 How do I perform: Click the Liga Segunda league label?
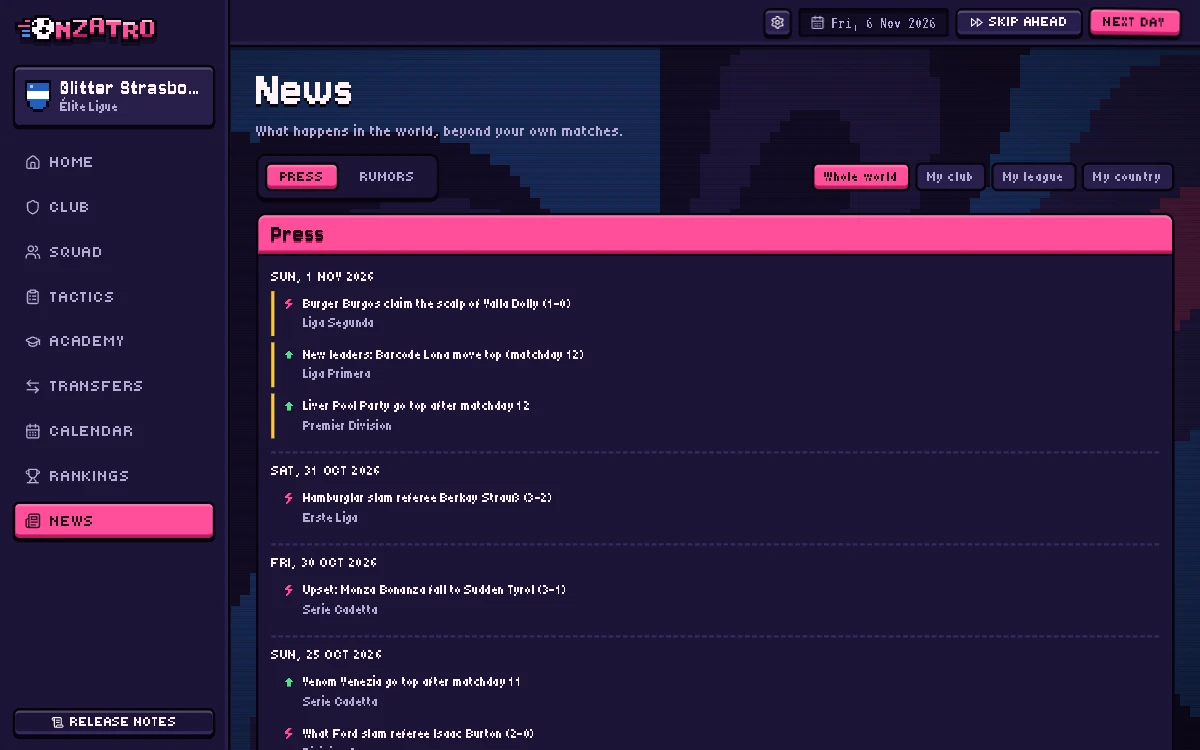[x=338, y=323]
